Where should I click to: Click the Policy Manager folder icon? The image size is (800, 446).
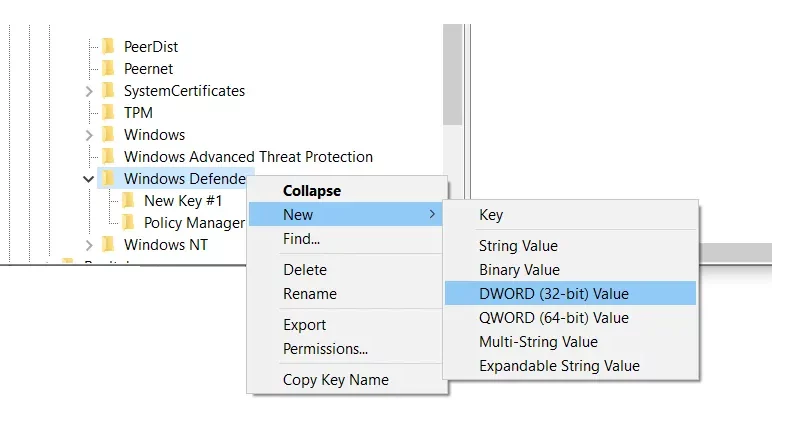(129, 222)
